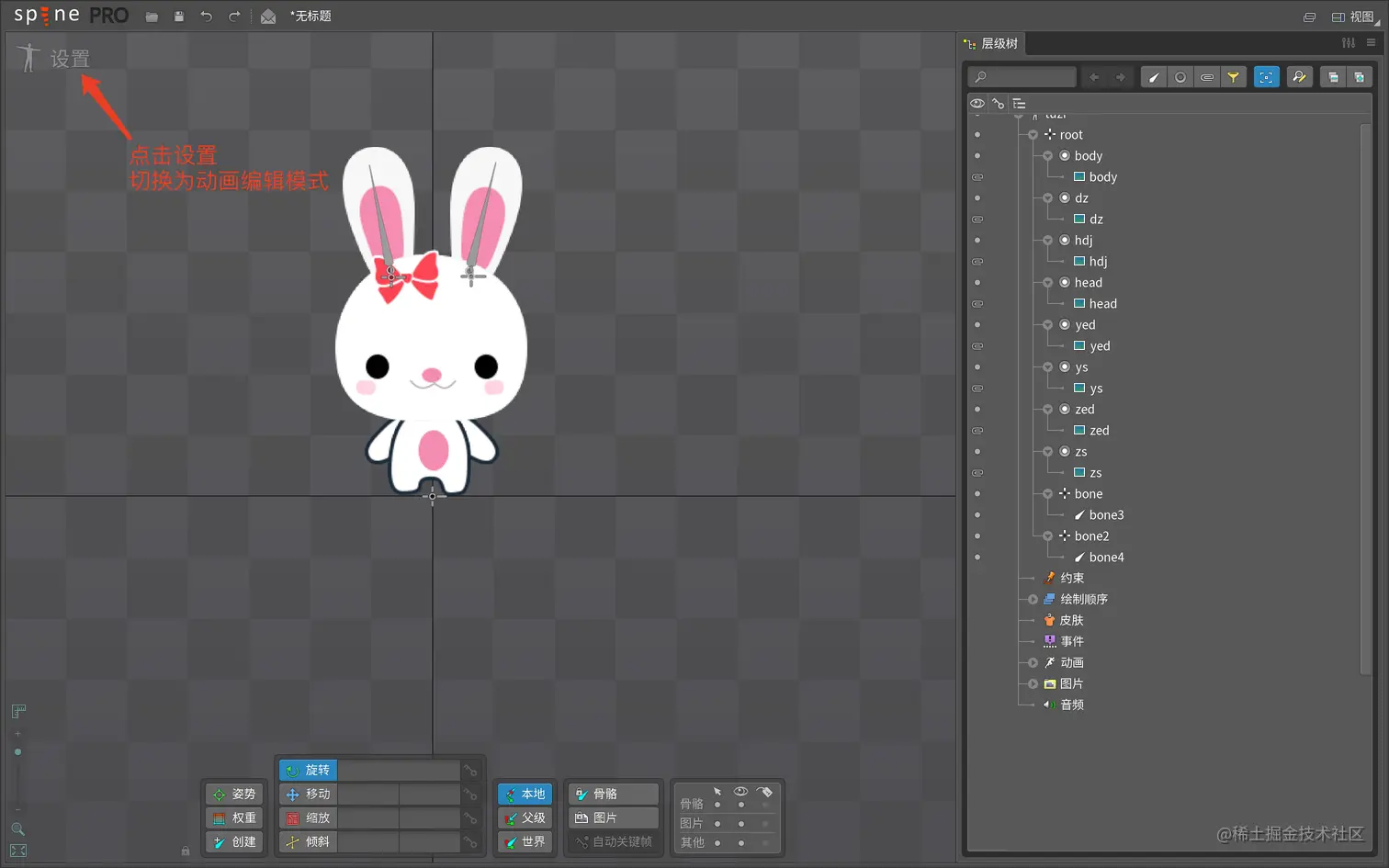Undo the last action
This screenshot has height=868, width=1389.
point(207,17)
